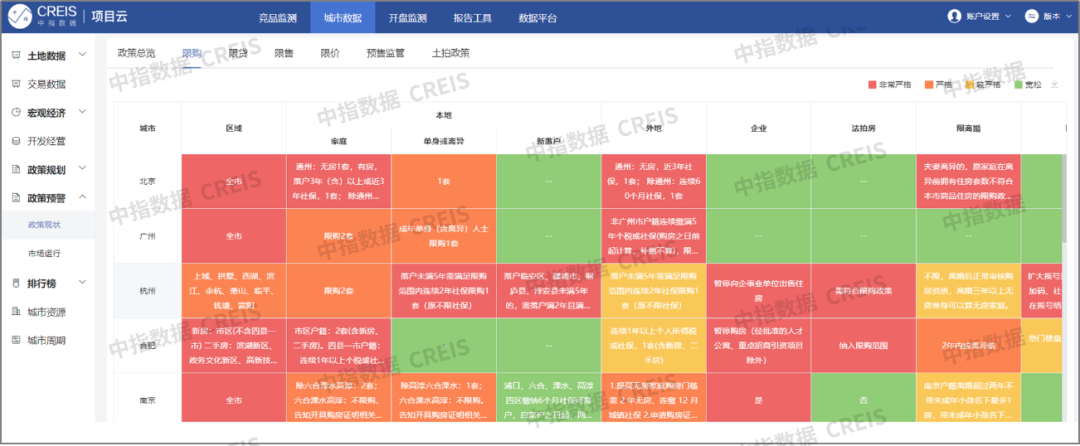Click the 政策规划 document icon
1080x446 pixels.
[16, 169]
